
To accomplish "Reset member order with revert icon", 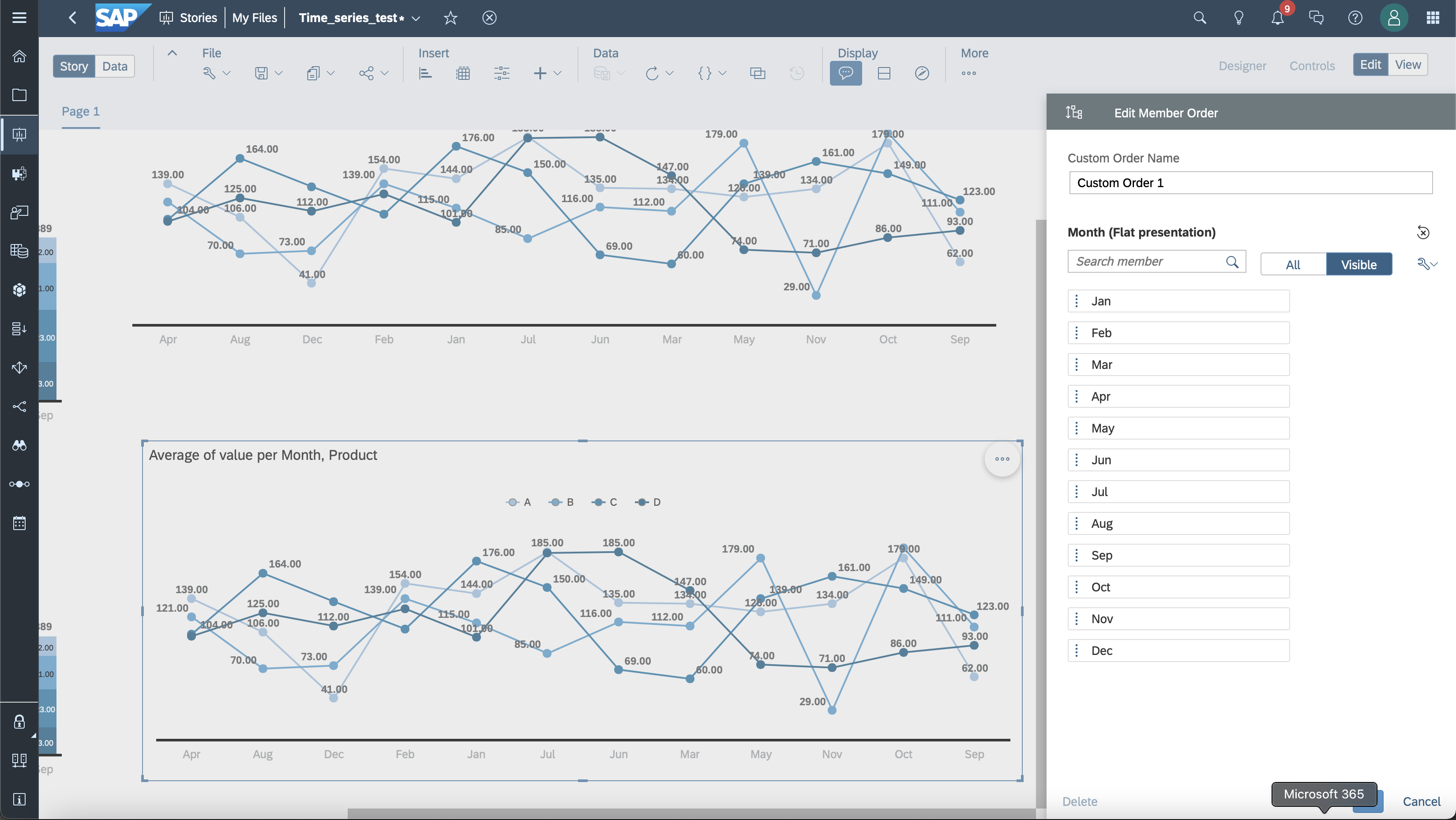I will click(1422, 233).
